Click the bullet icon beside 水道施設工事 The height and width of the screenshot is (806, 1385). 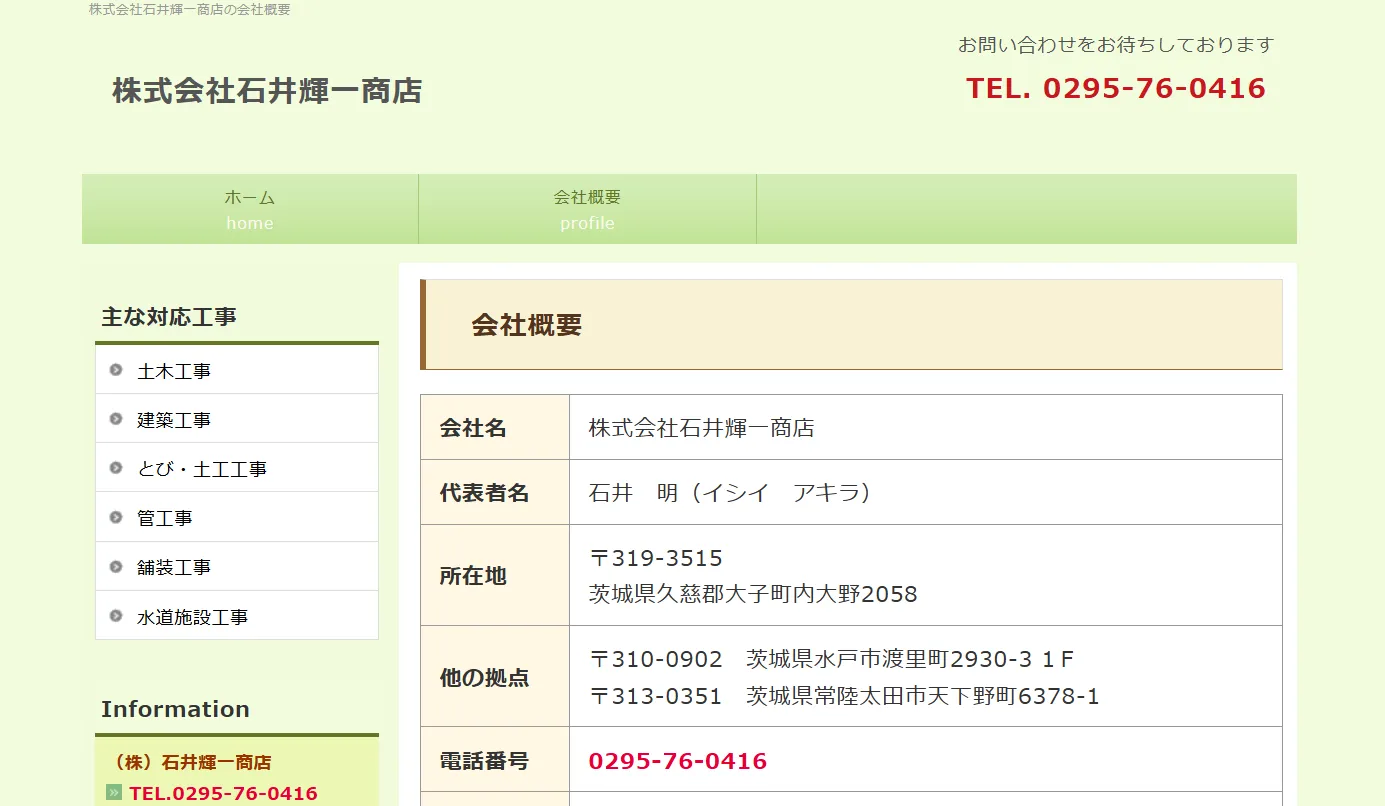coord(116,616)
